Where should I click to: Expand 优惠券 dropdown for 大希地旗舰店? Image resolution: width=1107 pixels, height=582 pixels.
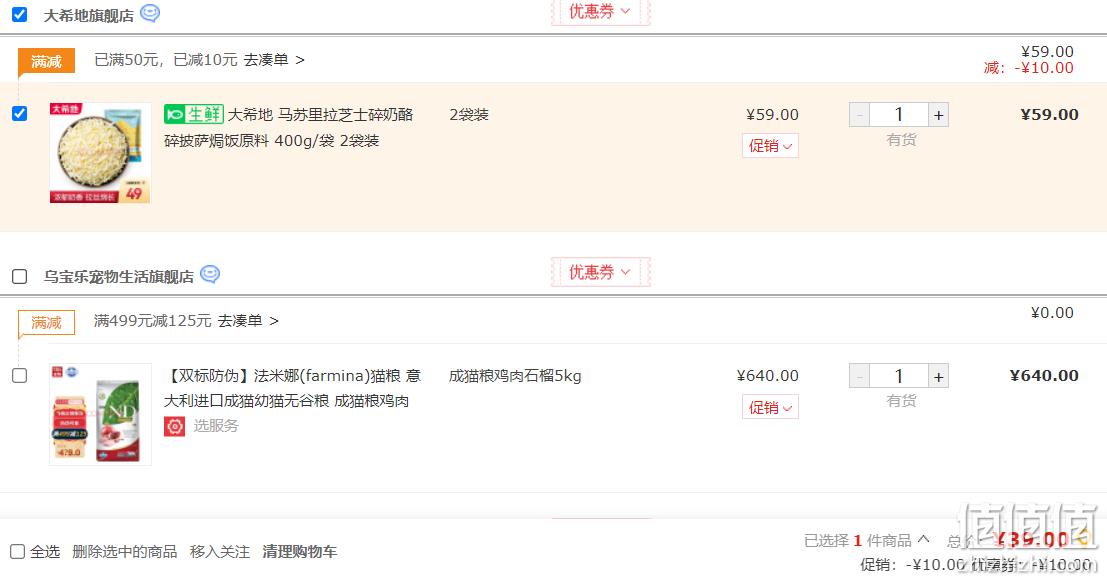(600, 12)
